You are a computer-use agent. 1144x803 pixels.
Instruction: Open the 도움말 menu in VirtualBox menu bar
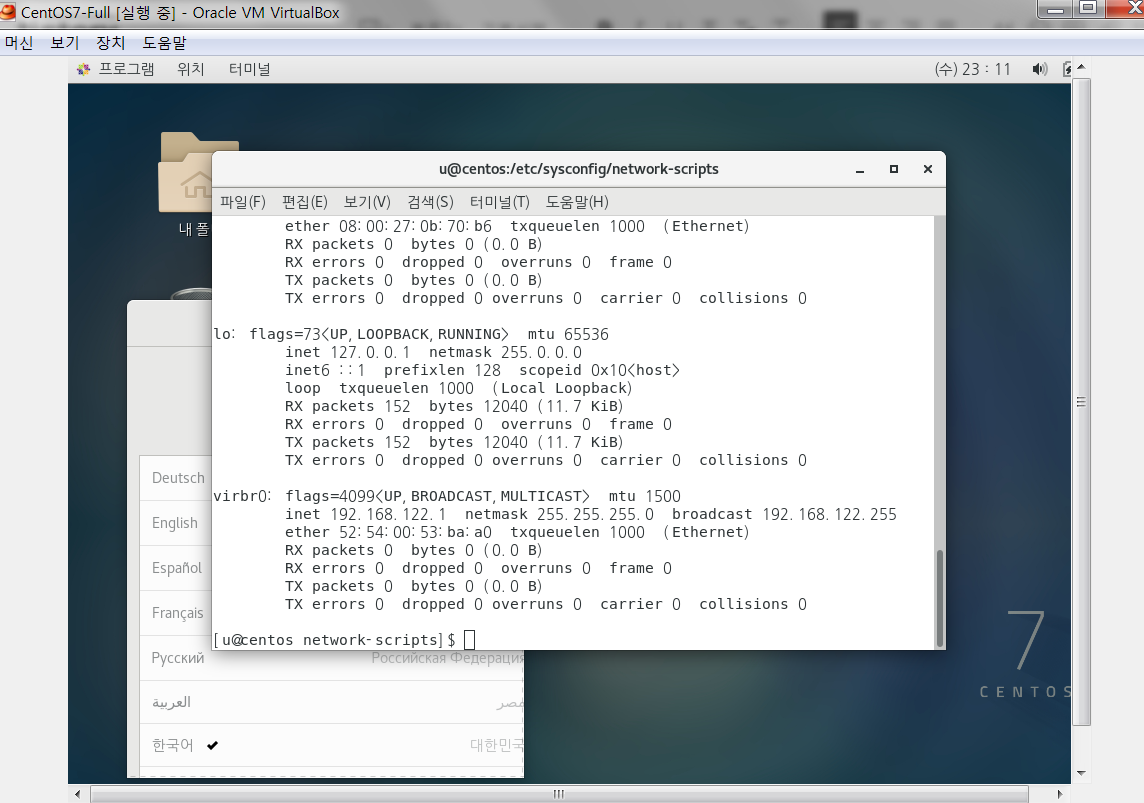click(x=164, y=43)
